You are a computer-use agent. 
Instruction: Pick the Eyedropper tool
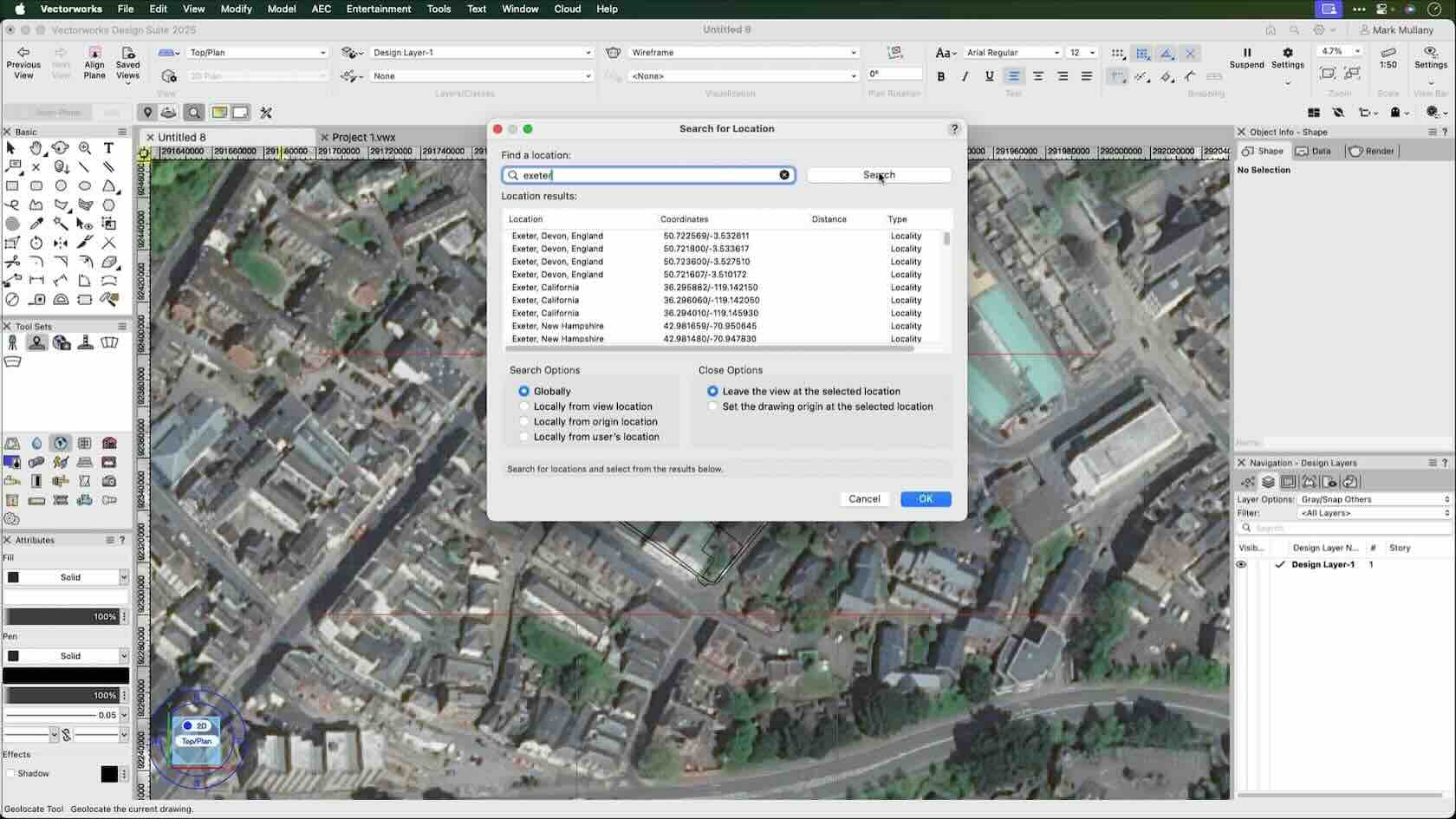coord(36,223)
